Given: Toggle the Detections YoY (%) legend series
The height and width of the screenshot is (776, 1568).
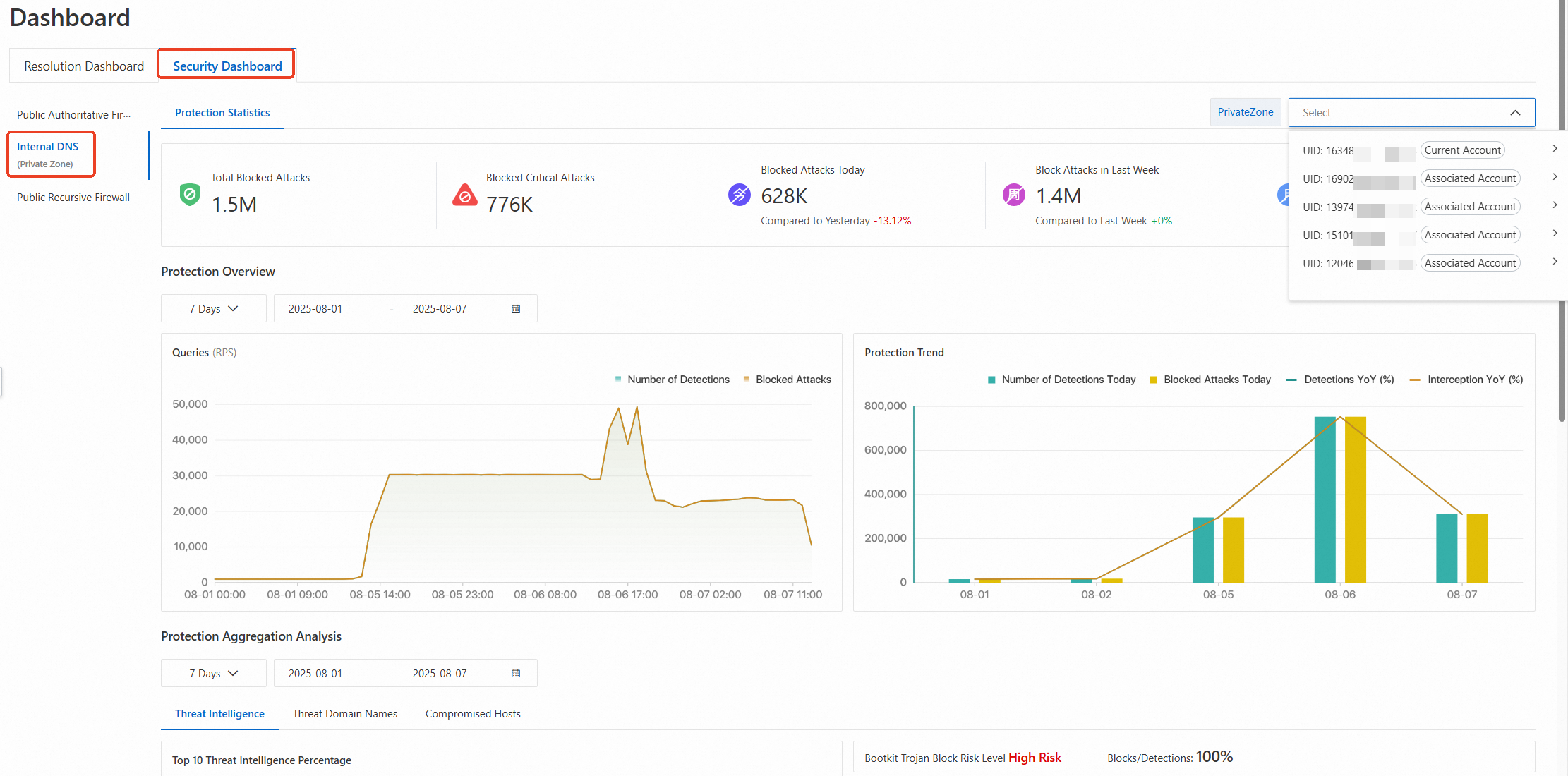Looking at the screenshot, I should pyautogui.click(x=1340, y=380).
